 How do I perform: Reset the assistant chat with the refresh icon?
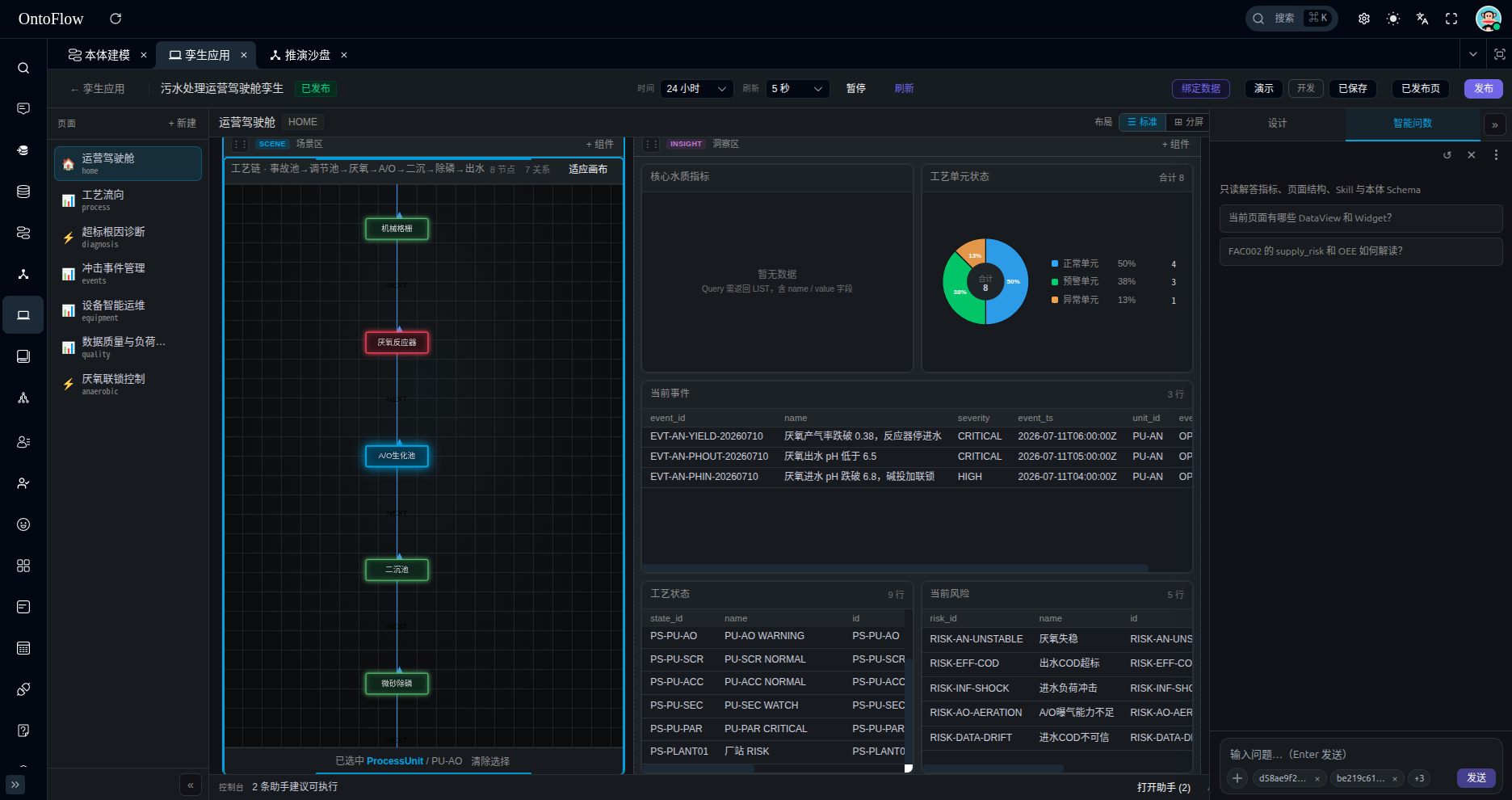tap(1447, 155)
